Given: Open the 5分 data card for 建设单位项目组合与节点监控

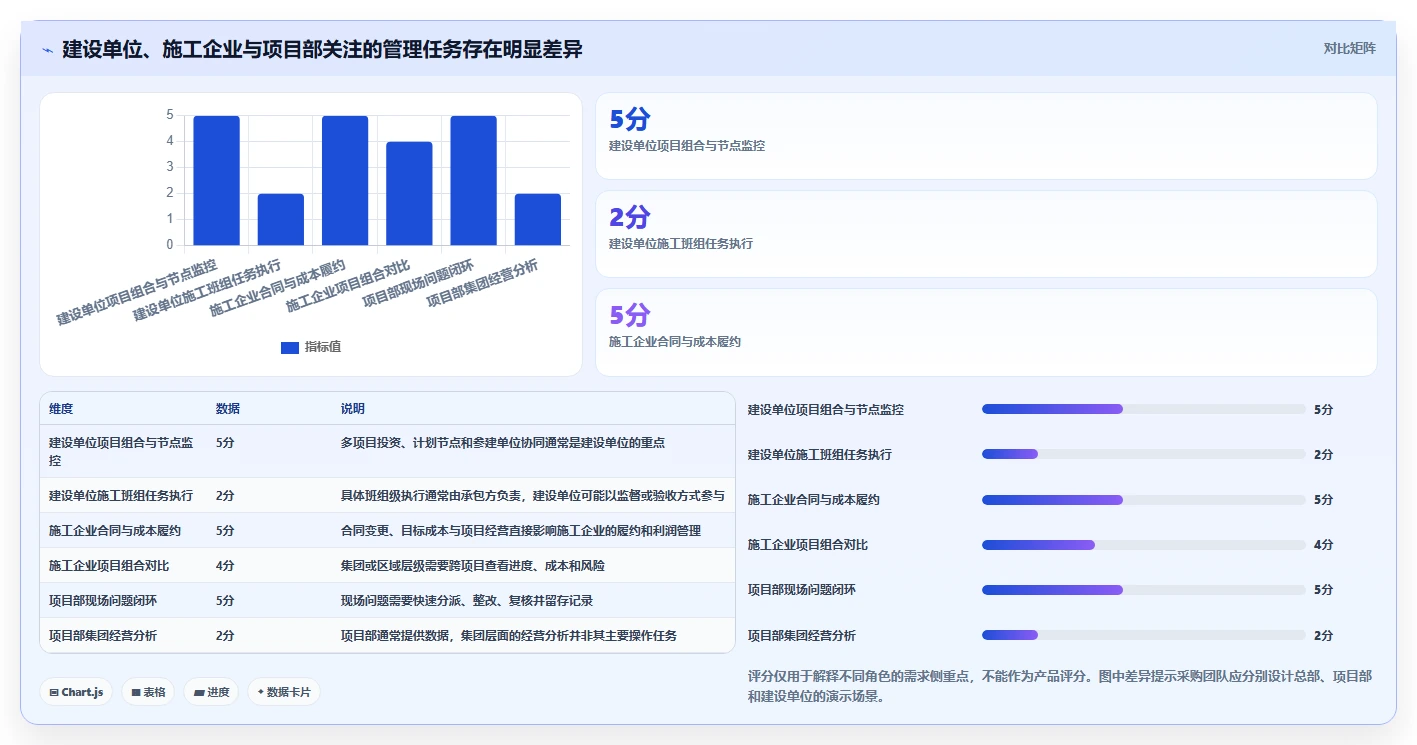Looking at the screenshot, I should 986,136.
